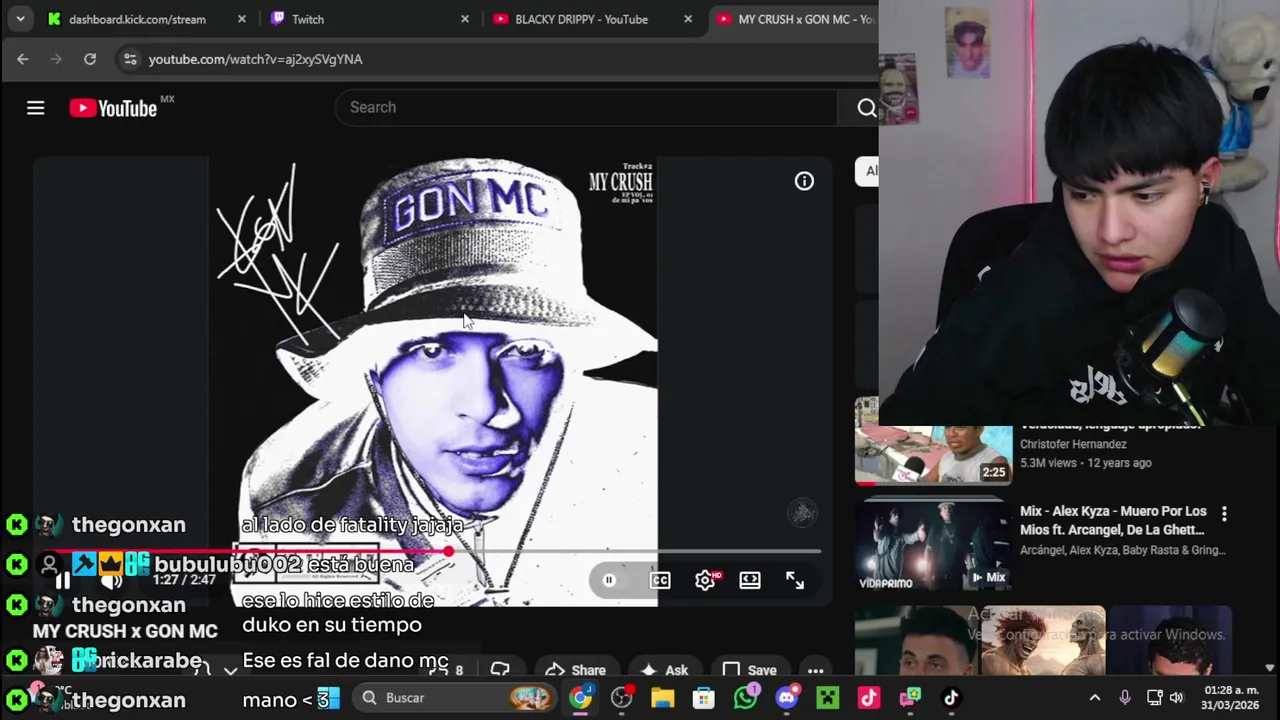Show hidden system tray icons chevron

tap(1095, 698)
